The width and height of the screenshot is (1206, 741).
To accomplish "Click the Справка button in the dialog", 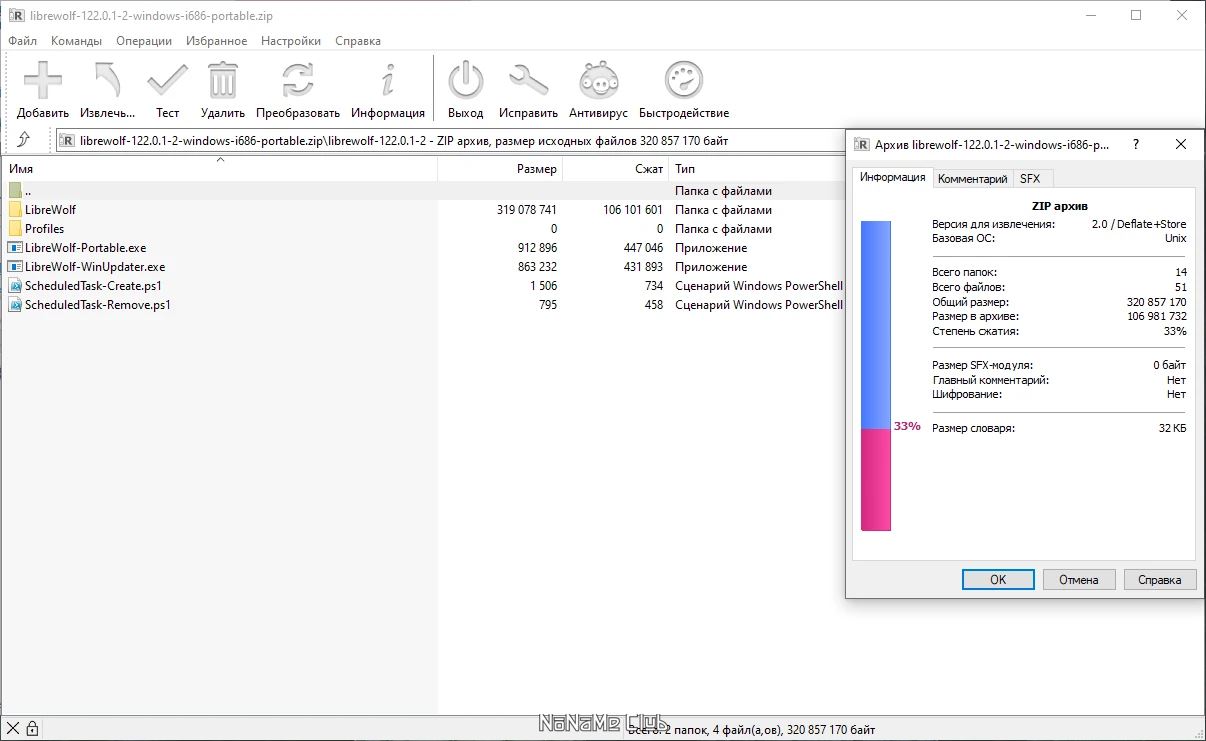I will coord(1160,579).
